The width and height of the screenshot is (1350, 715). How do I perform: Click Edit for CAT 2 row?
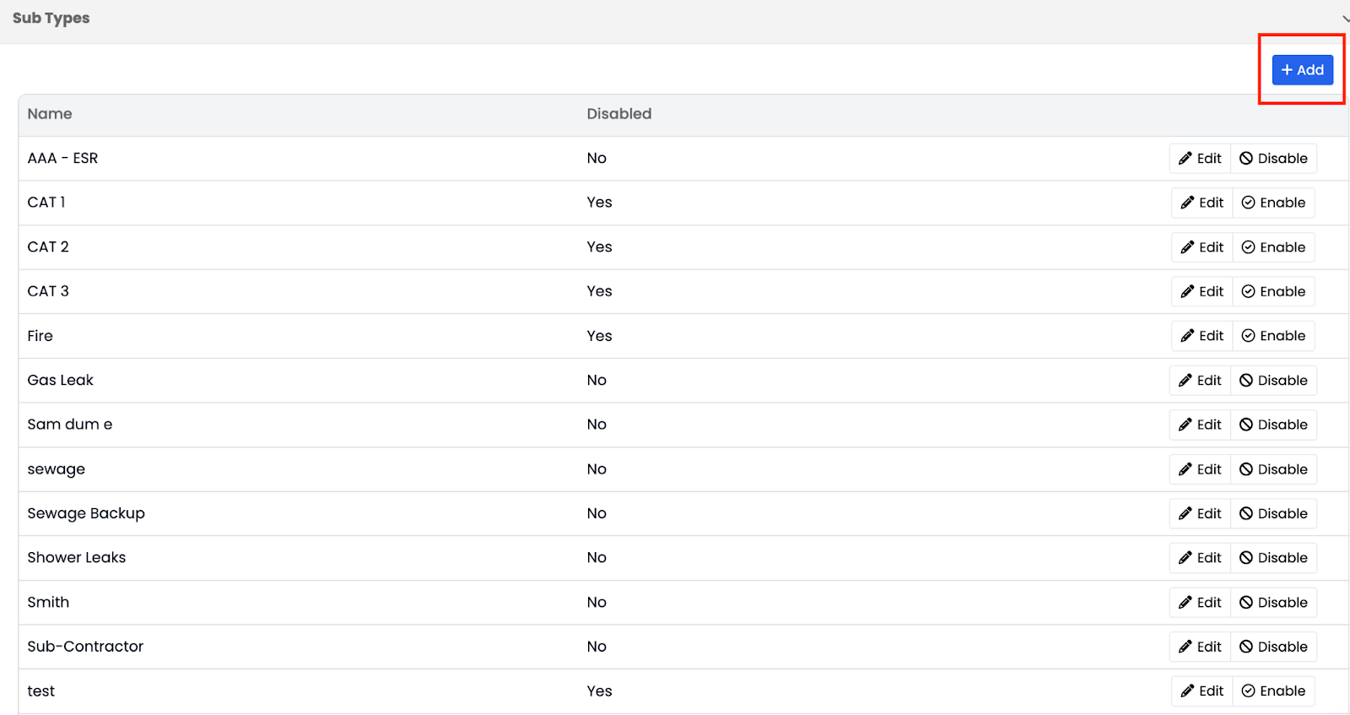click(x=1201, y=247)
